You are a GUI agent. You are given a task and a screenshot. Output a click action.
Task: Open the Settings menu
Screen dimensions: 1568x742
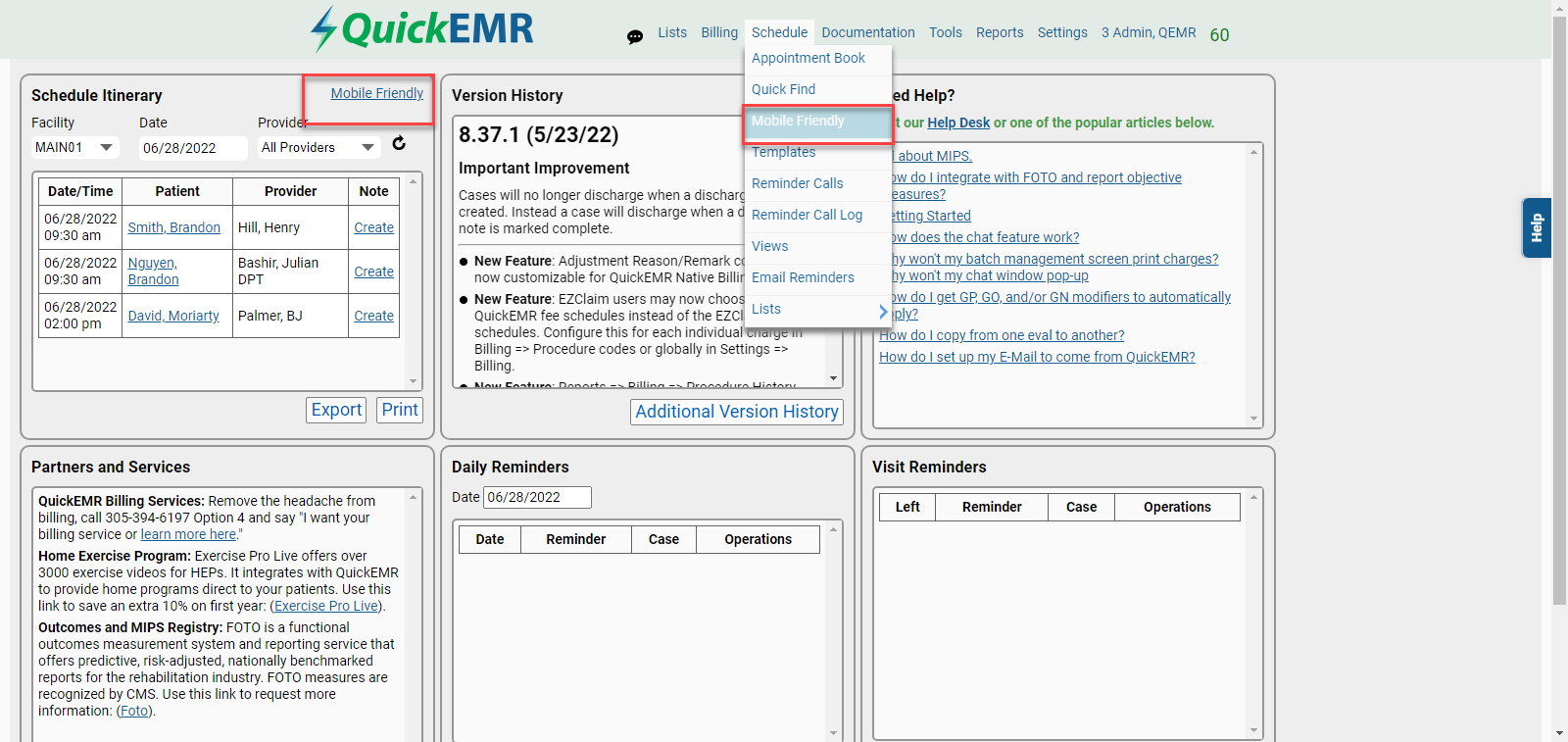point(1062,32)
